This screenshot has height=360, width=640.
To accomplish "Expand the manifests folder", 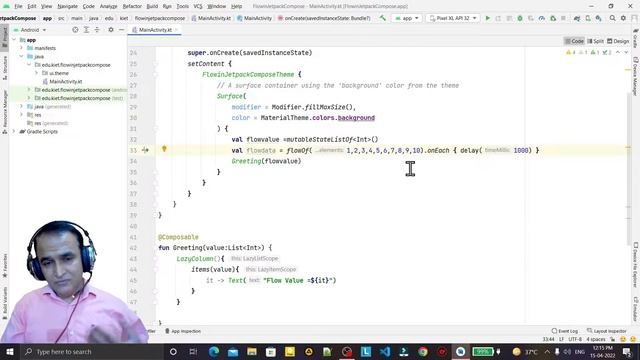I will 21,48.
